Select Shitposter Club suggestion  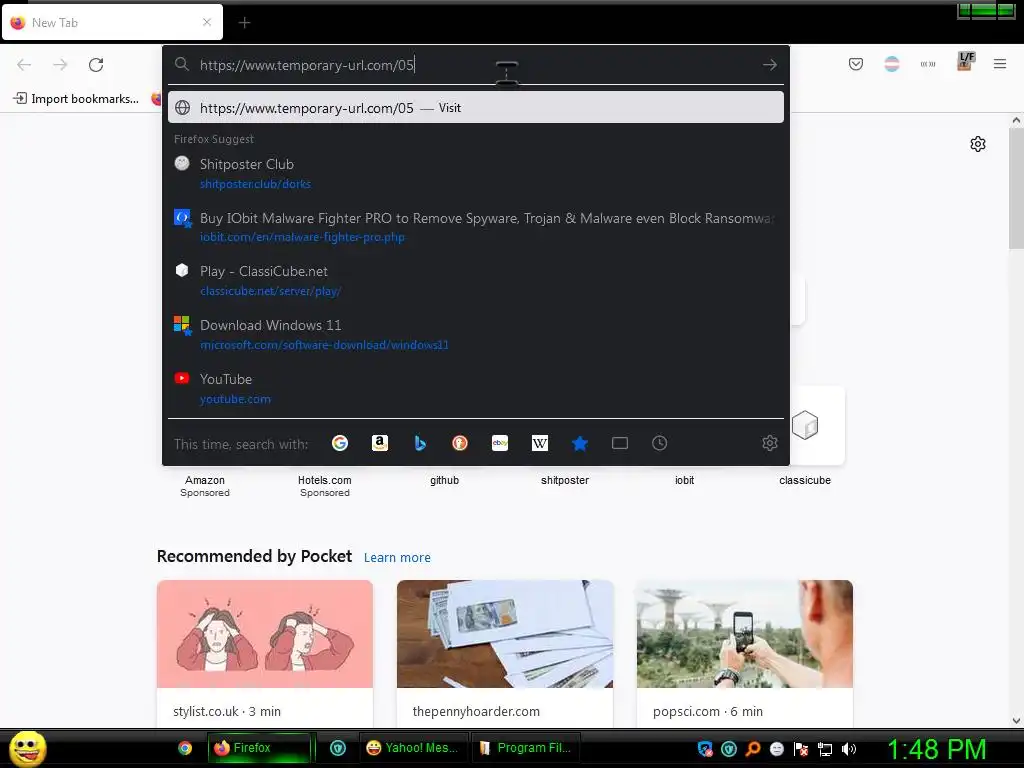pyautogui.click(x=475, y=174)
